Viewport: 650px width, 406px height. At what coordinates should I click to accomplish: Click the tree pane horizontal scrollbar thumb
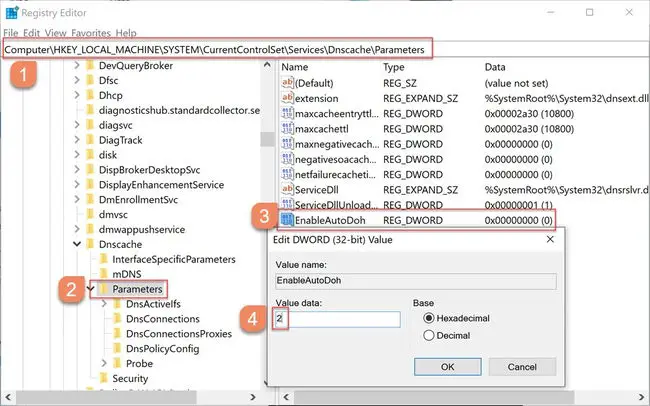pos(106,397)
